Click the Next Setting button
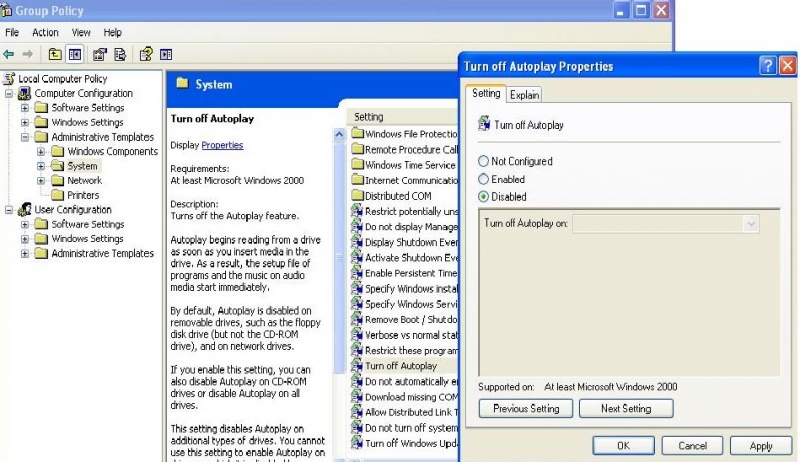800x462 pixels. pos(625,408)
